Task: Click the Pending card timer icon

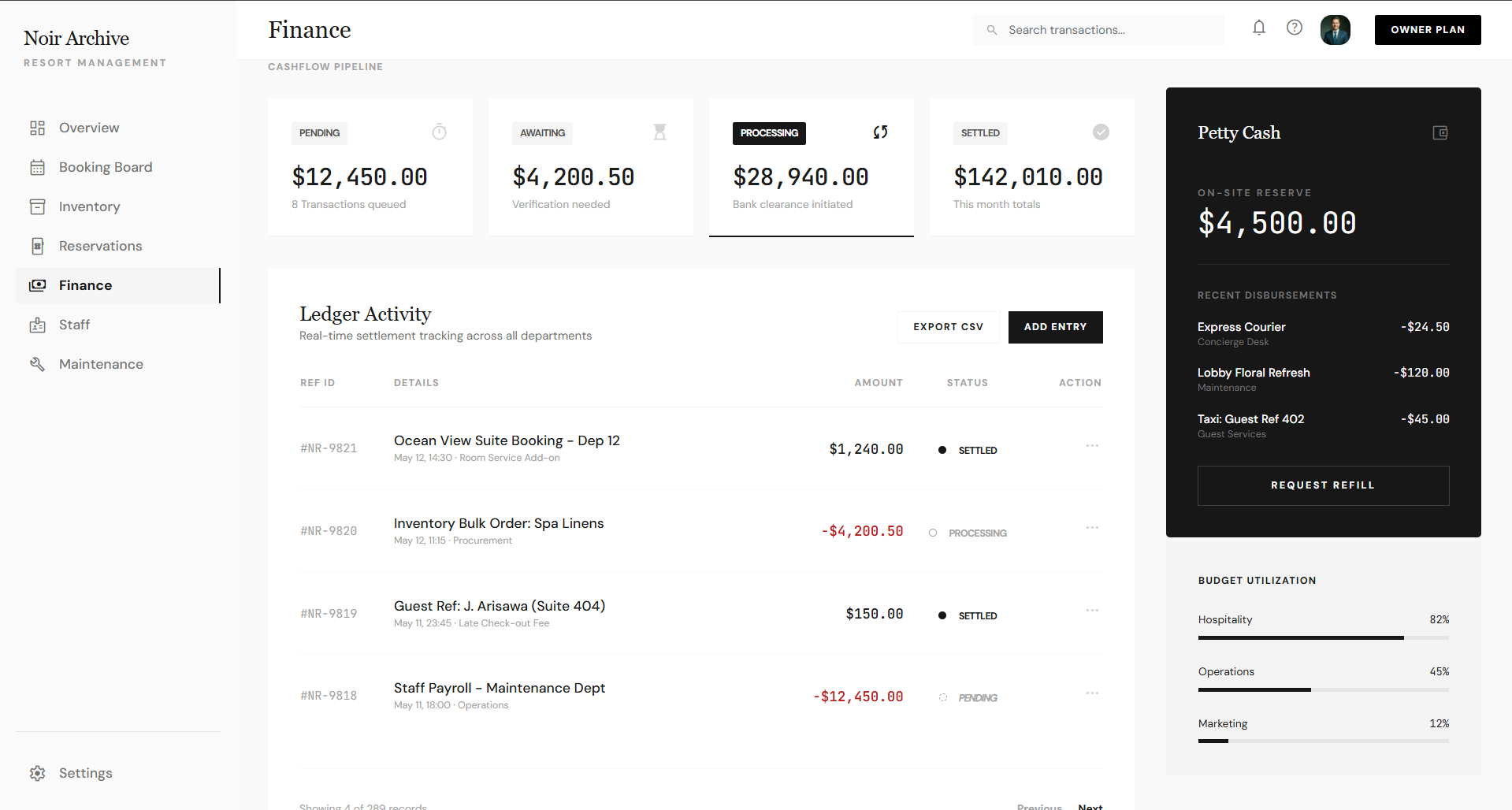Action: 440,132
